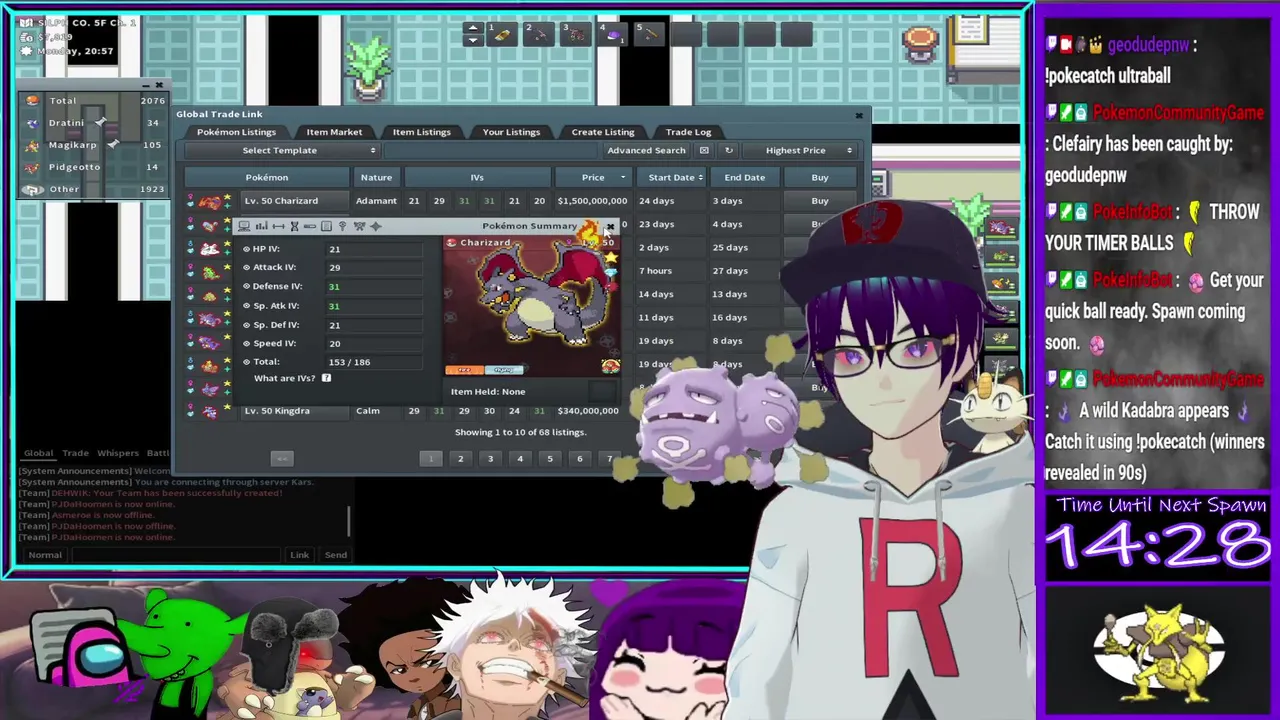Clear the search with the X box icon
This screenshot has height=720, width=1280.
pos(704,150)
